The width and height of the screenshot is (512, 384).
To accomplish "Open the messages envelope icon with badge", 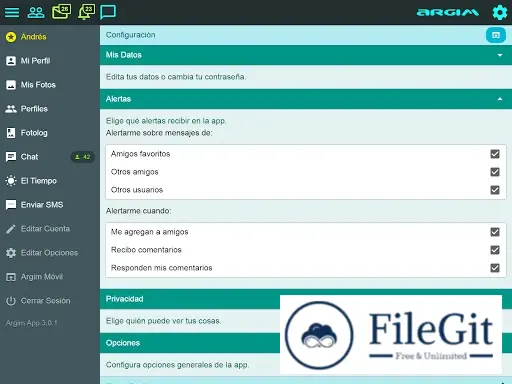I will (61, 12).
